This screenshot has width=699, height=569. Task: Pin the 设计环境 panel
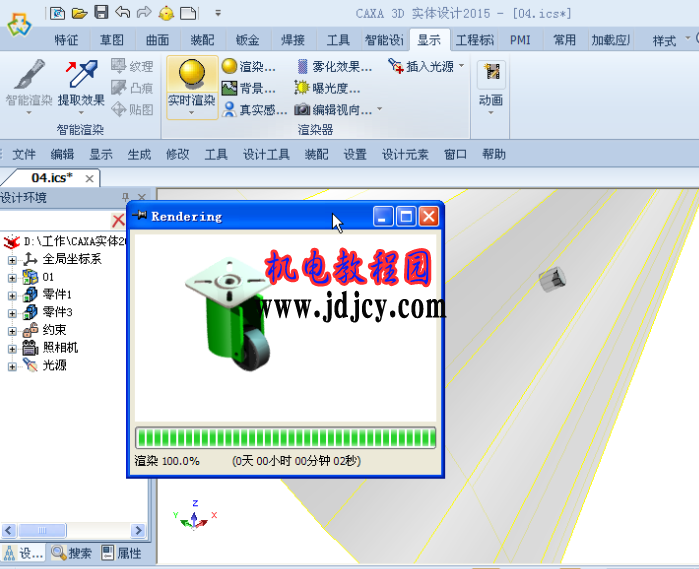click(125, 197)
